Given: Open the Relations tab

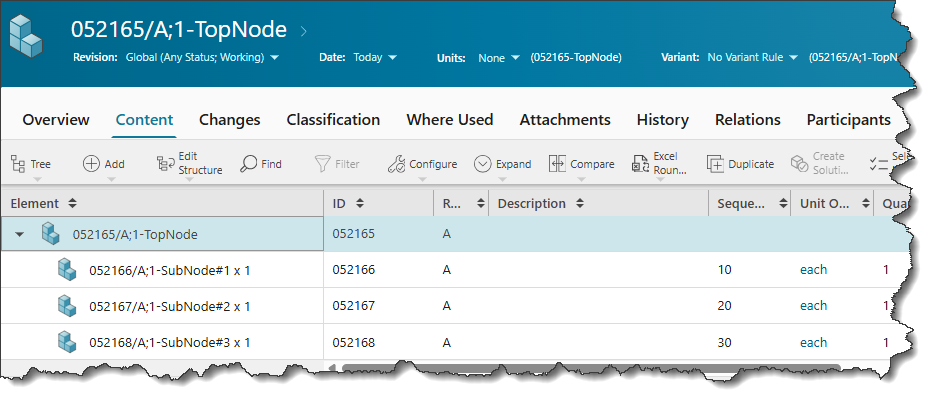Looking at the screenshot, I should click(x=748, y=120).
